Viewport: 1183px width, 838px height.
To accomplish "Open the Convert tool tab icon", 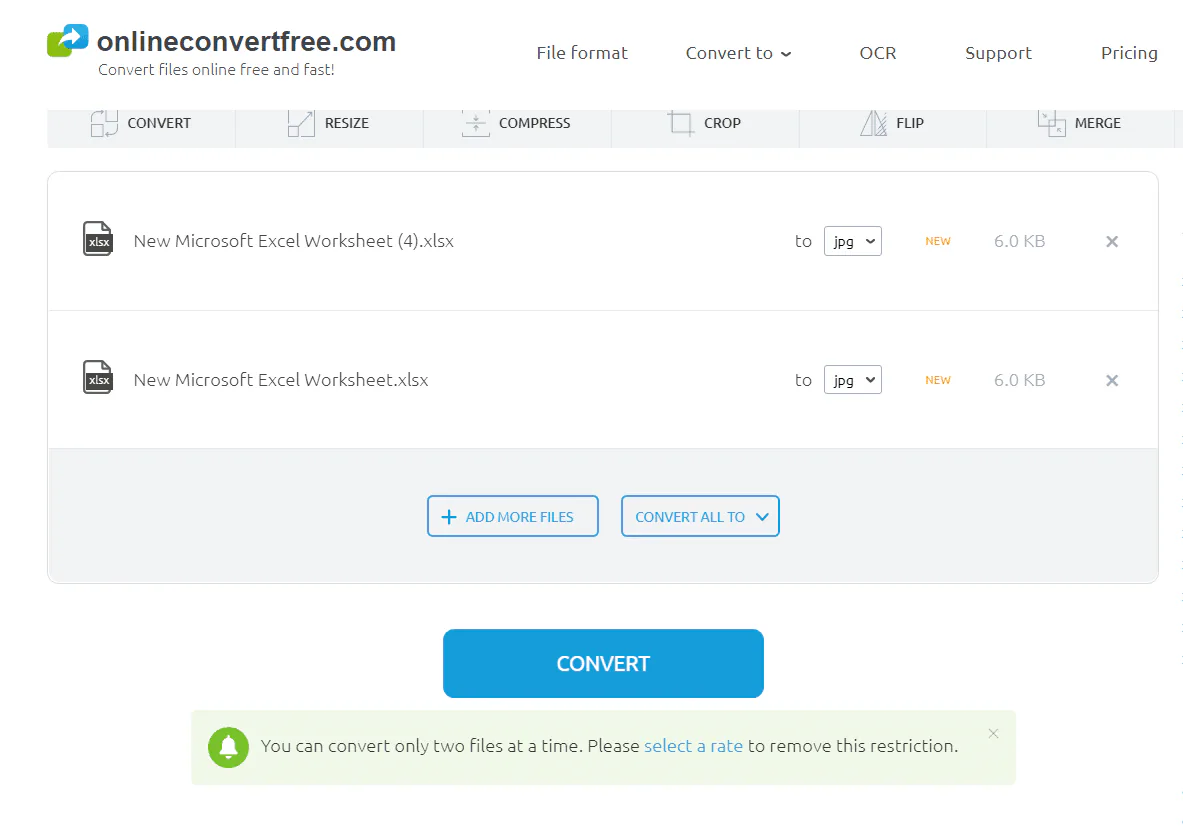I will pos(104,123).
